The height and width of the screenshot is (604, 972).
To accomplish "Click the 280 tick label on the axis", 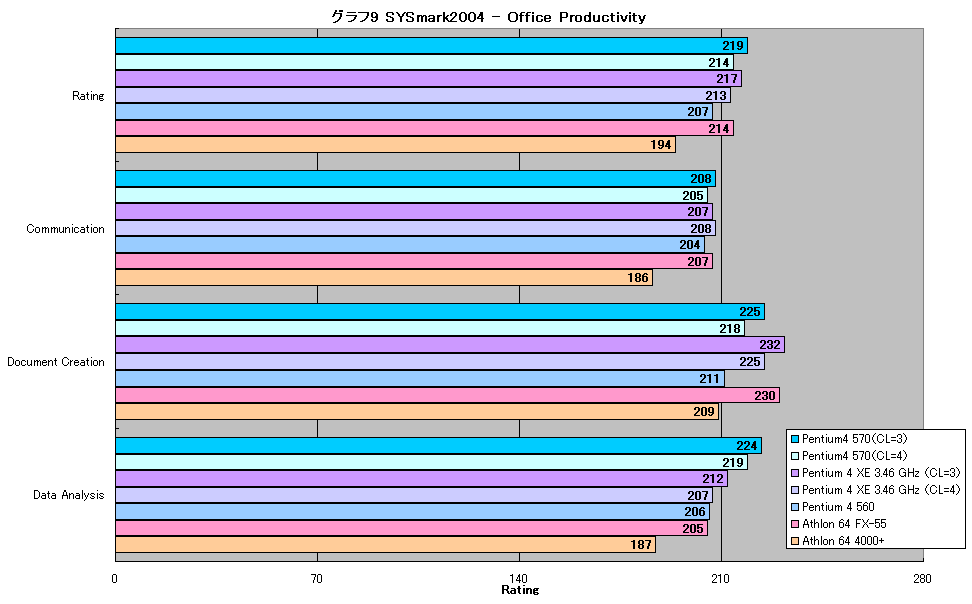I will pyautogui.click(x=922, y=579).
